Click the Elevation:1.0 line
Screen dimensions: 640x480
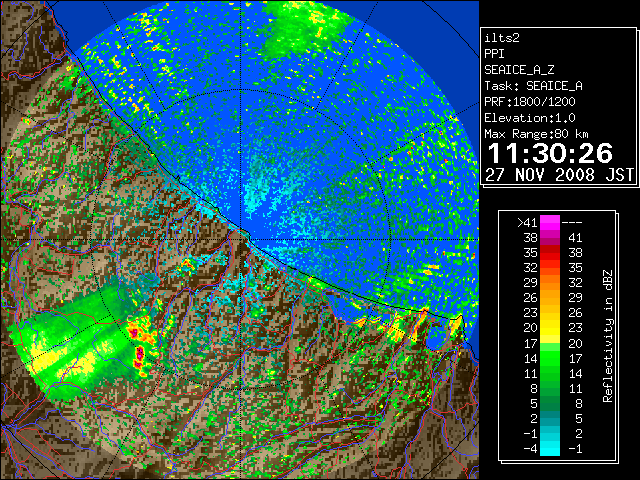click(530, 118)
